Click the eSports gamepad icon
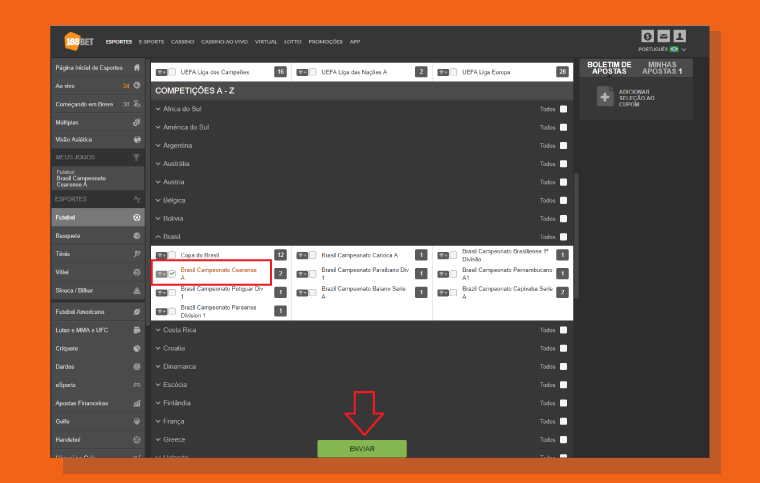Image resolution: width=760 pixels, height=483 pixels. (137, 385)
